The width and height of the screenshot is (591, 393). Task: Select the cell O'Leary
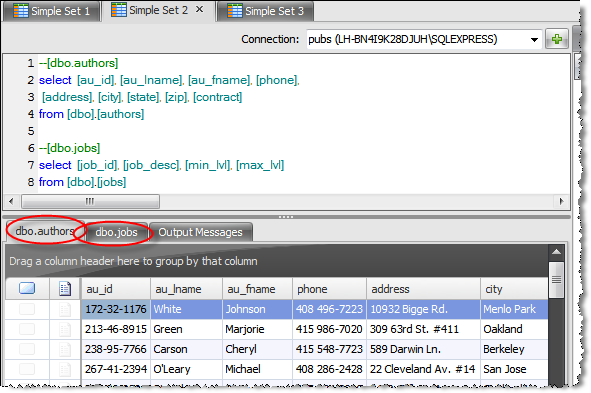(186, 369)
